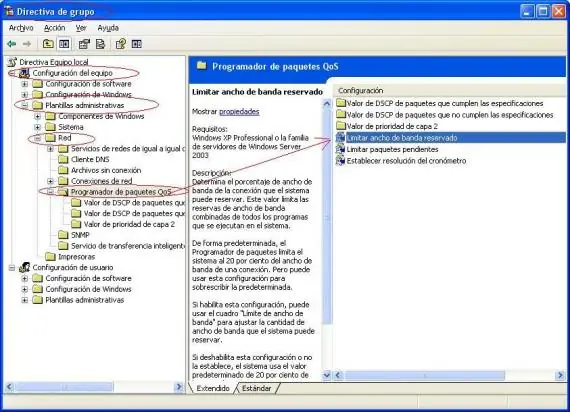This screenshot has width=570, height=412.
Task: Click tree pane horizontal scroll right arrow
Action: tap(179, 387)
